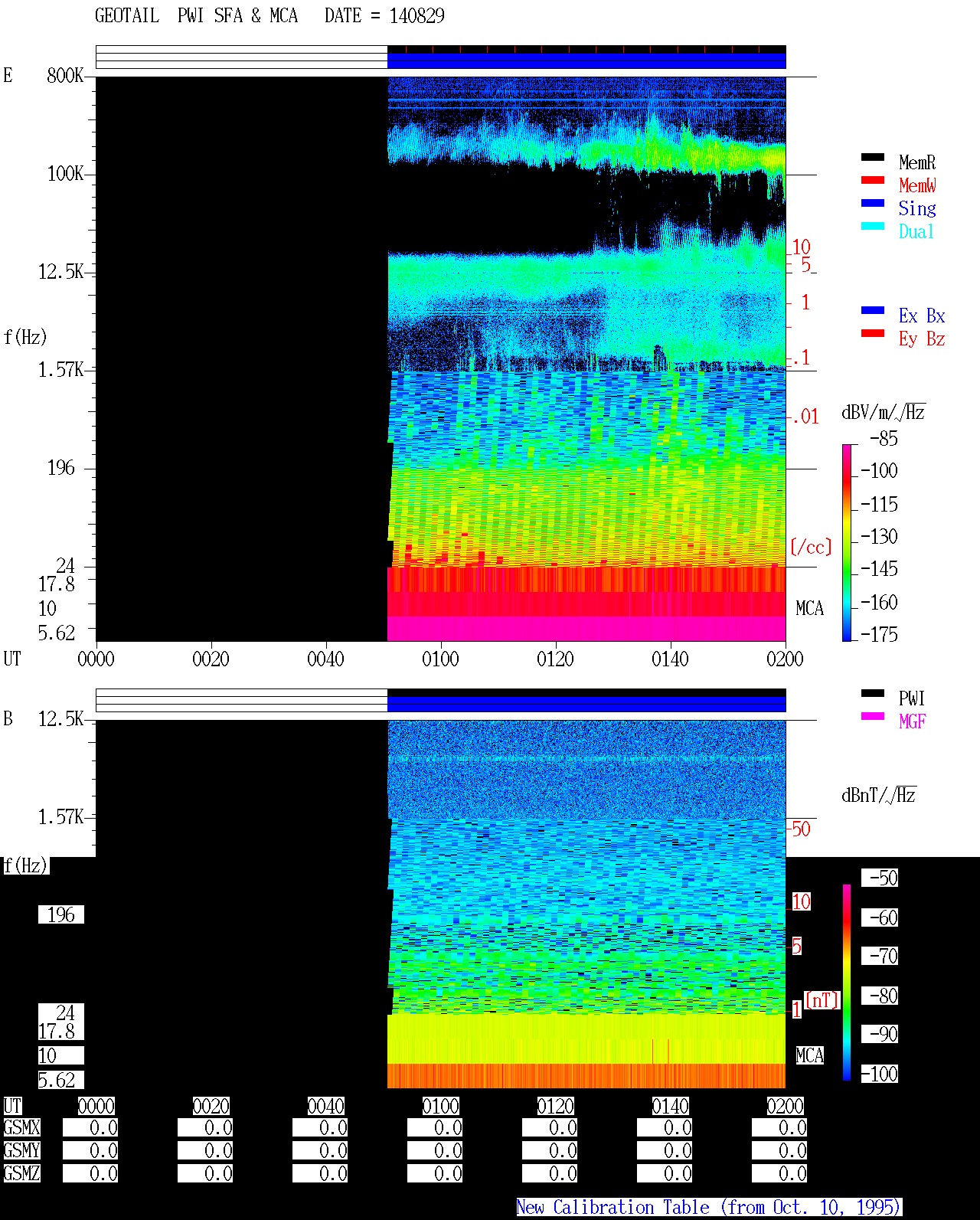Click the black MemR legend swatch
This screenshot has height=1220, width=980.
(873, 158)
